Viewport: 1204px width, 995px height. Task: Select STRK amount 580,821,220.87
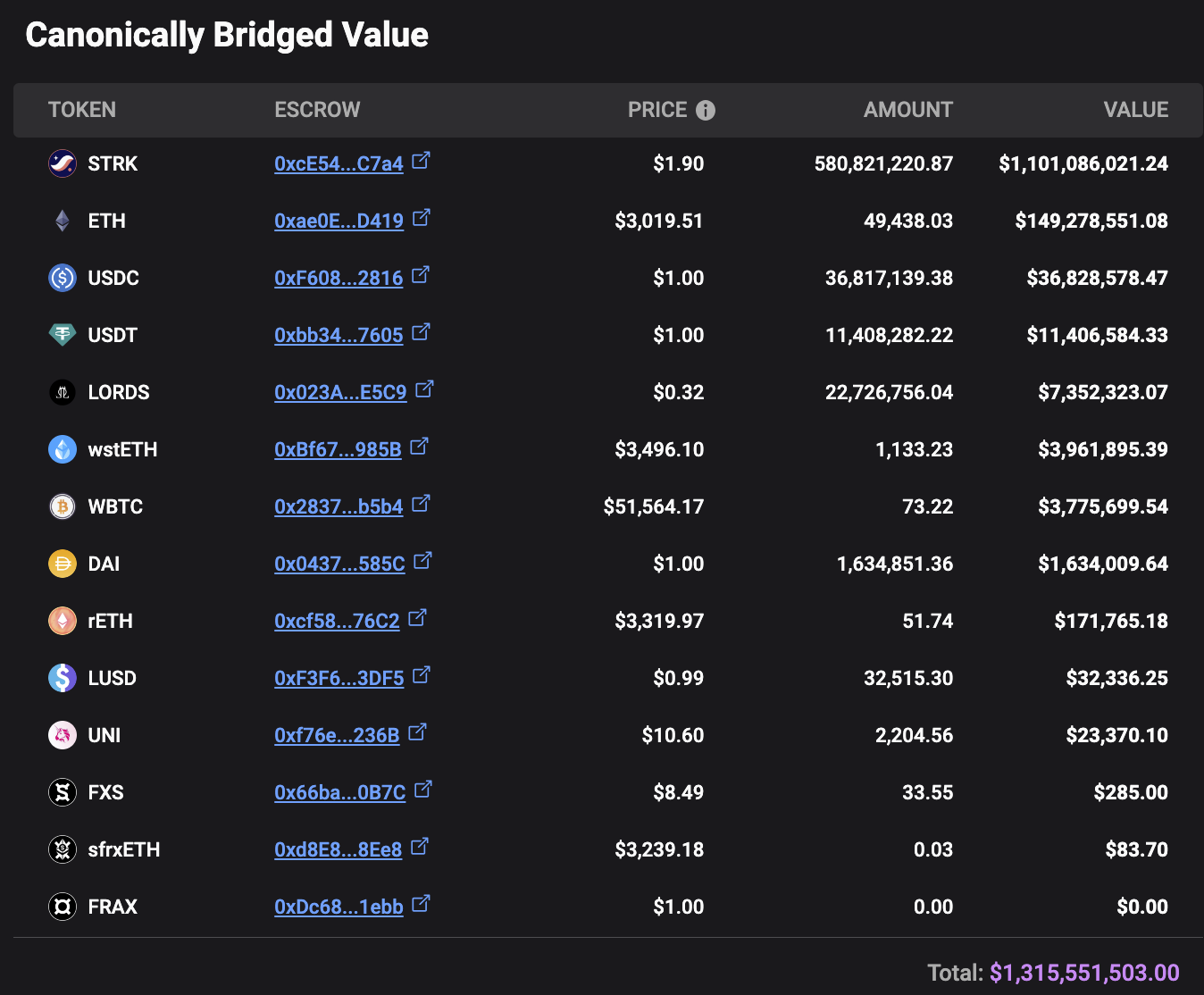tap(883, 163)
